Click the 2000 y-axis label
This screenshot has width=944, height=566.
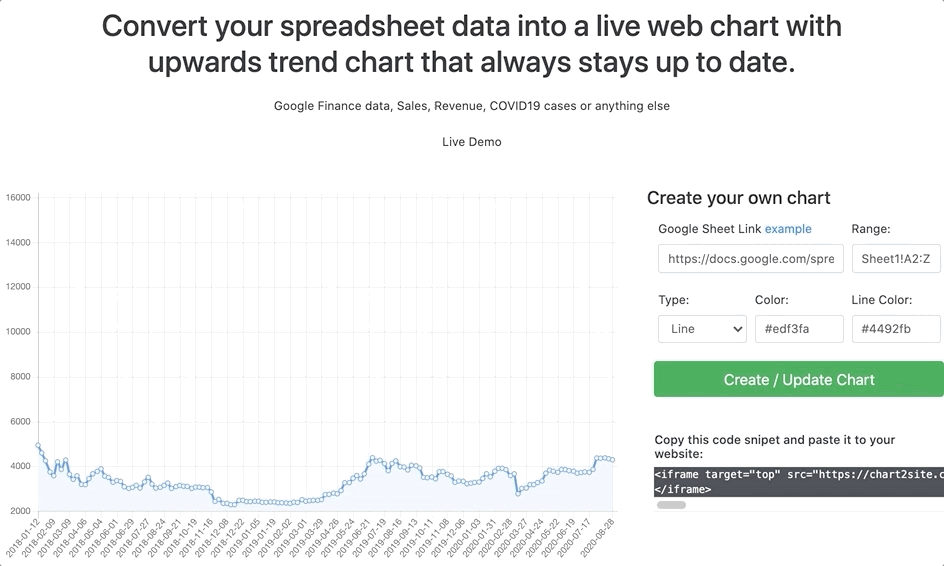pos(20,511)
